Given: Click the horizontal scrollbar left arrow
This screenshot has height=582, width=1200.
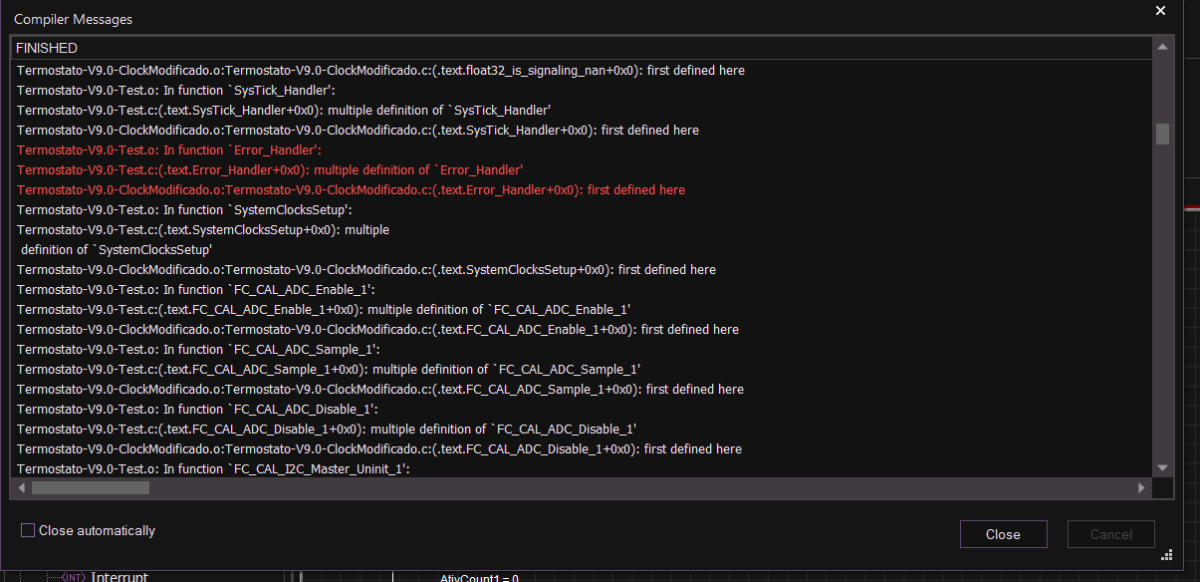Looking at the screenshot, I should point(20,488).
